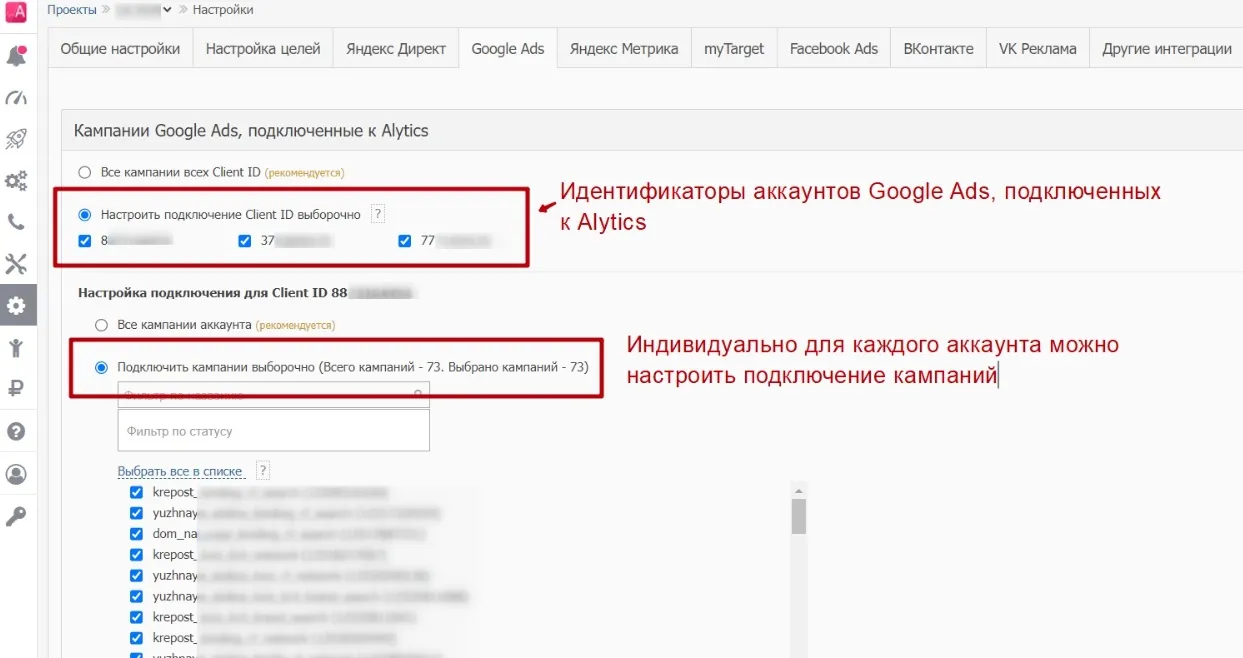The image size is (1243, 658).
Task: Click the multiple gears icon in sidebar
Action: tap(16, 181)
